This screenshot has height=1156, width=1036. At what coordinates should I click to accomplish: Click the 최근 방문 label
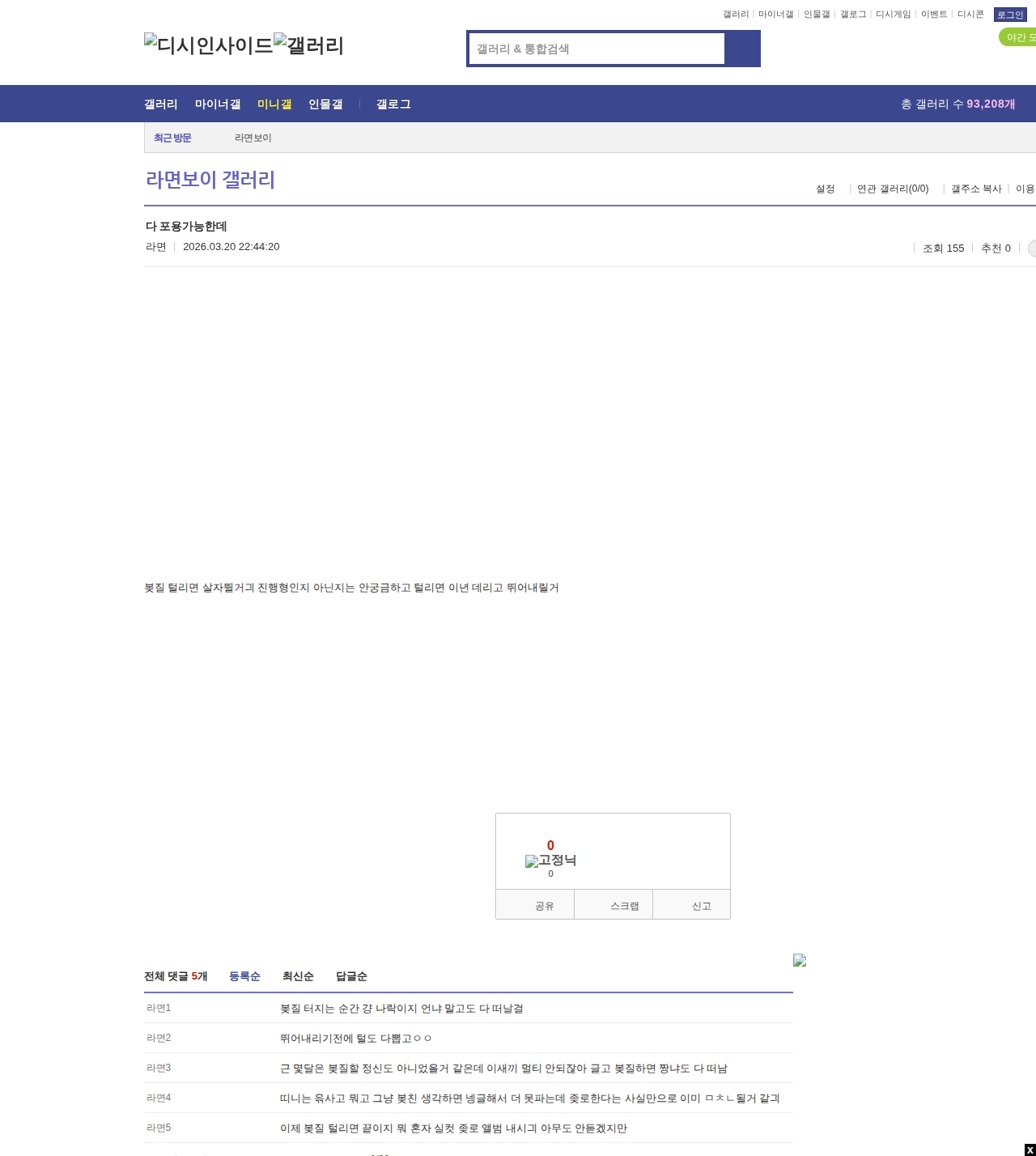tap(172, 138)
